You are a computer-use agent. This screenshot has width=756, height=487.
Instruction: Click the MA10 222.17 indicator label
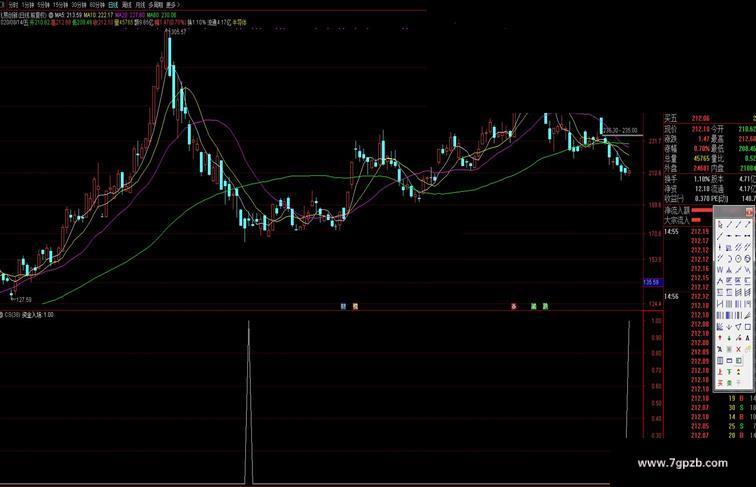point(98,15)
